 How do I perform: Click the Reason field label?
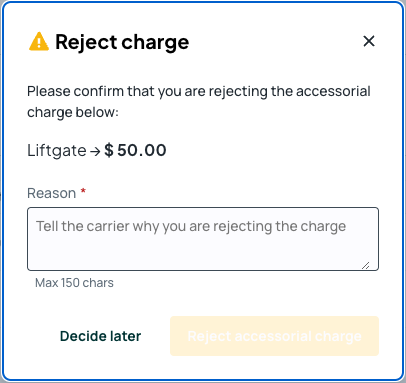(51, 193)
